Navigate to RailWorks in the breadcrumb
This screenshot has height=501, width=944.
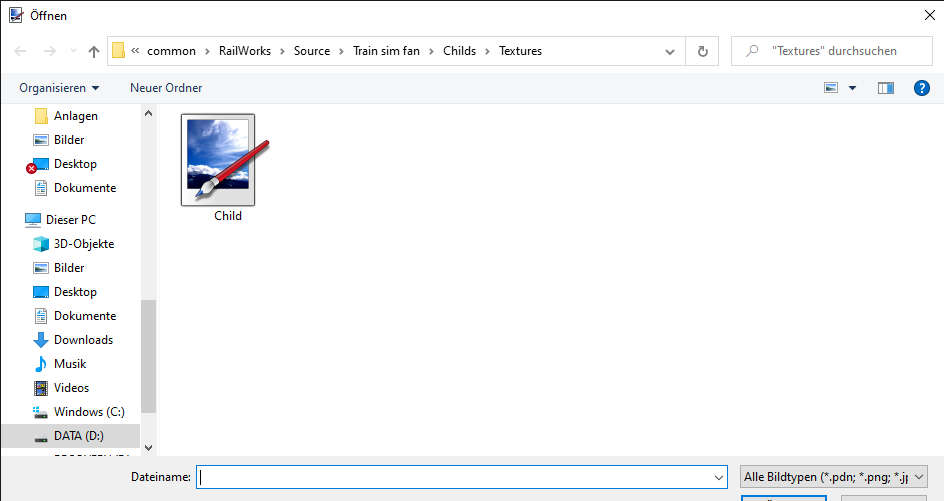[x=245, y=51]
